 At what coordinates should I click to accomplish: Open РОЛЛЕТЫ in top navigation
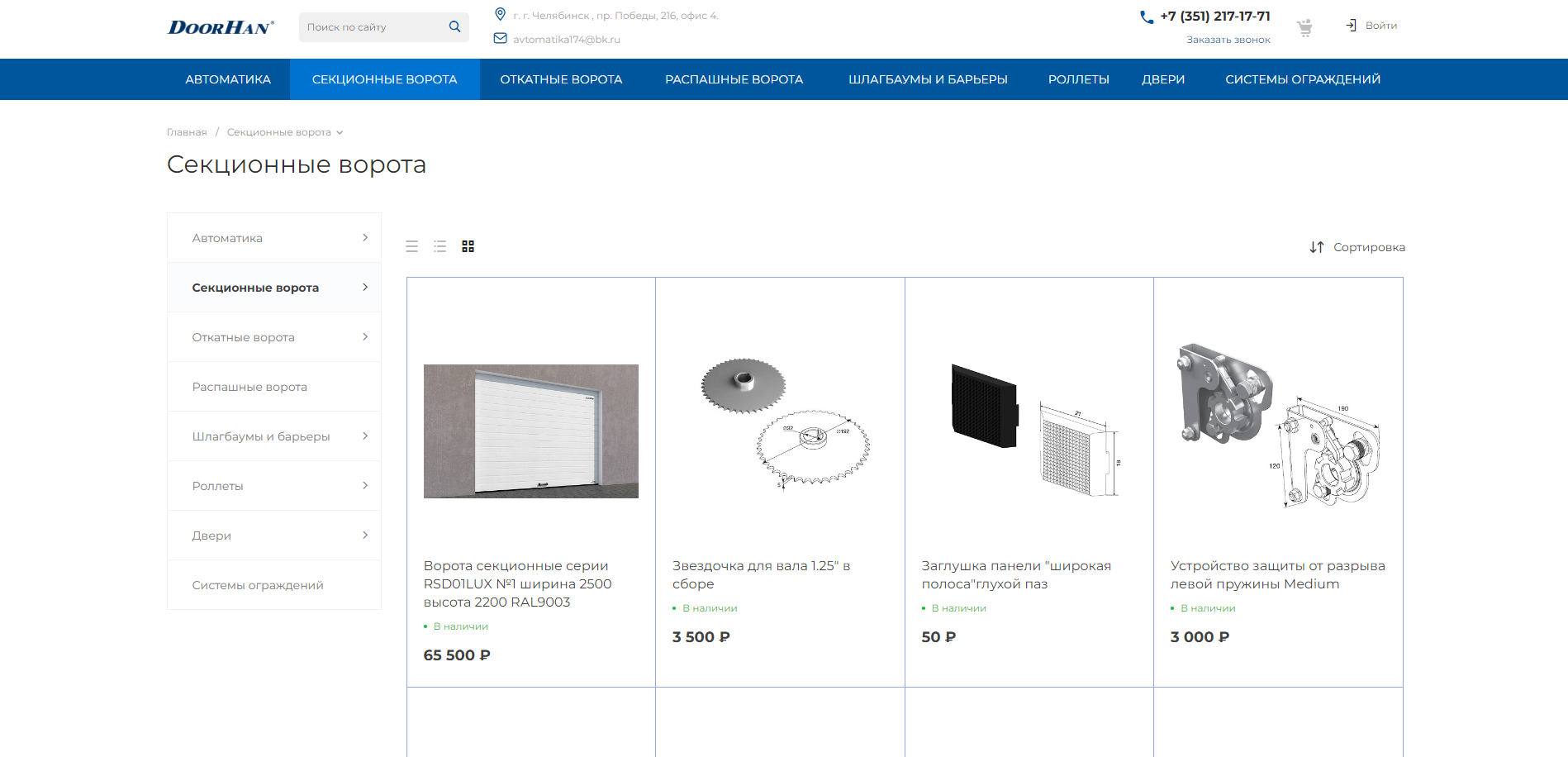(x=1078, y=79)
